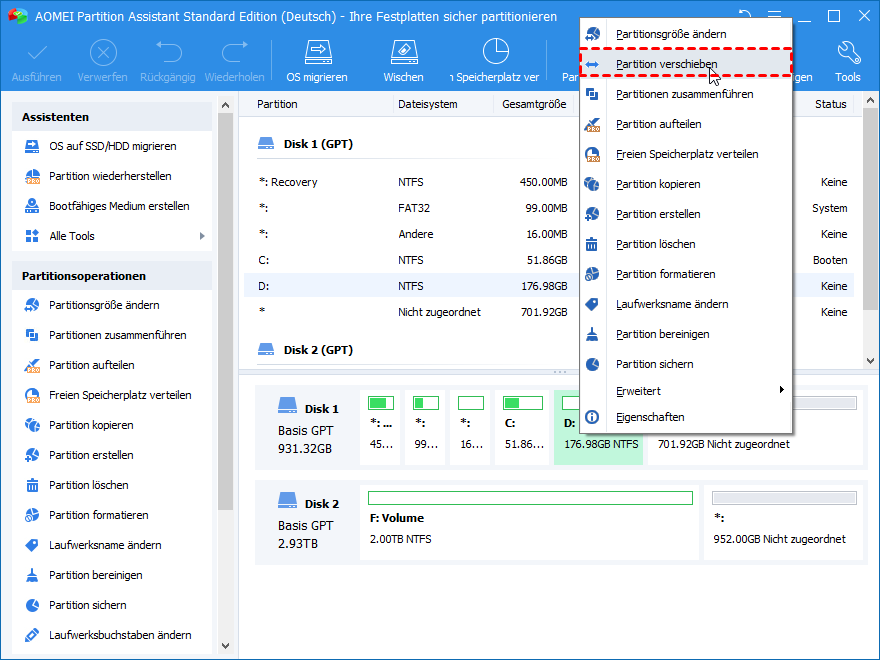Click the Verwerfen toolbar icon

102,53
